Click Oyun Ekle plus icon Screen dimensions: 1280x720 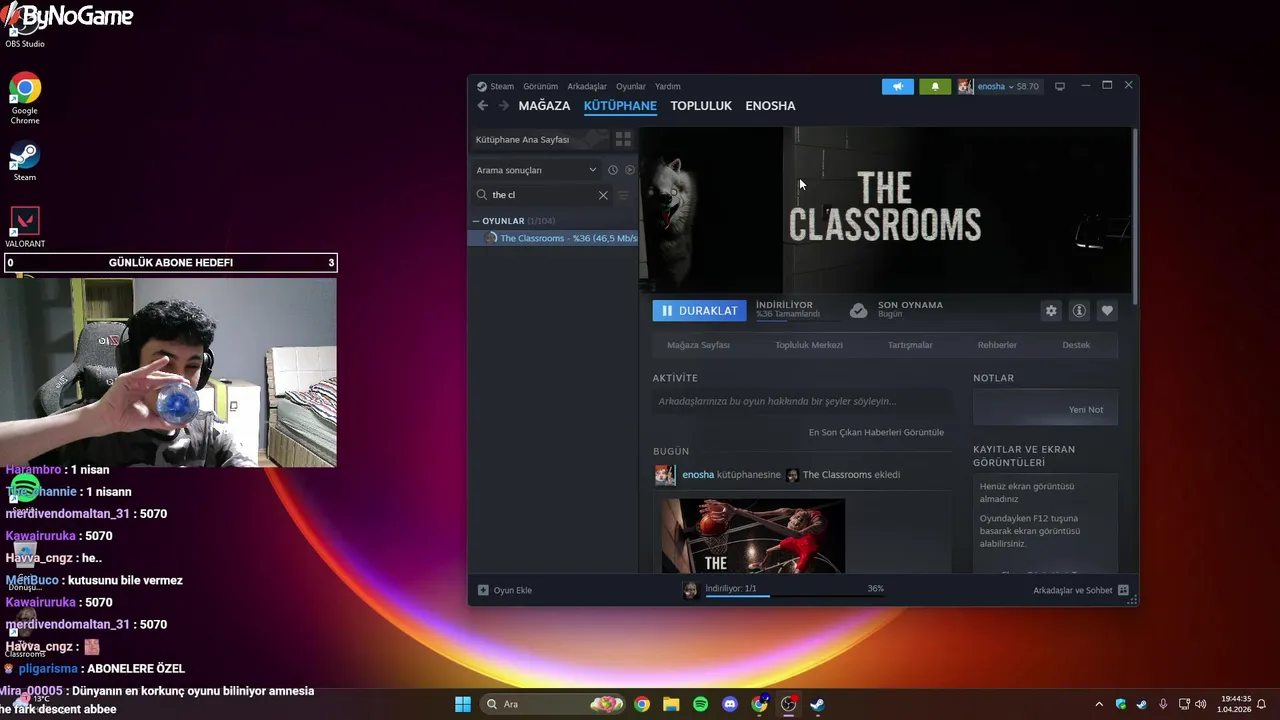[x=483, y=590]
